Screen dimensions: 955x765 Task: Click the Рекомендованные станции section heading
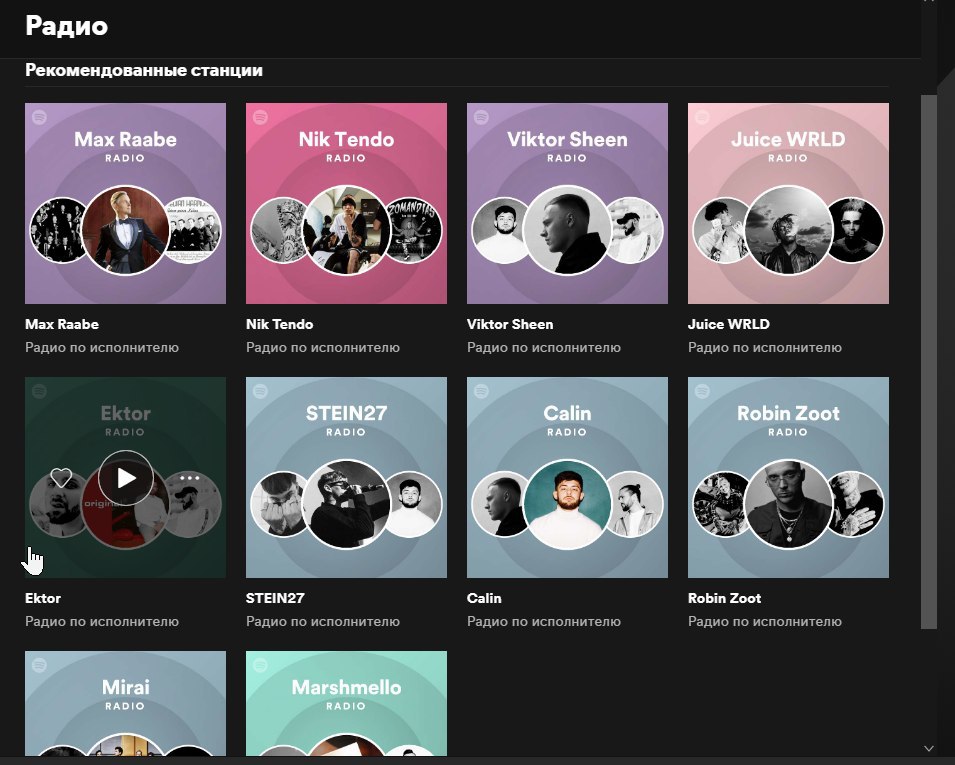pyautogui.click(x=144, y=71)
